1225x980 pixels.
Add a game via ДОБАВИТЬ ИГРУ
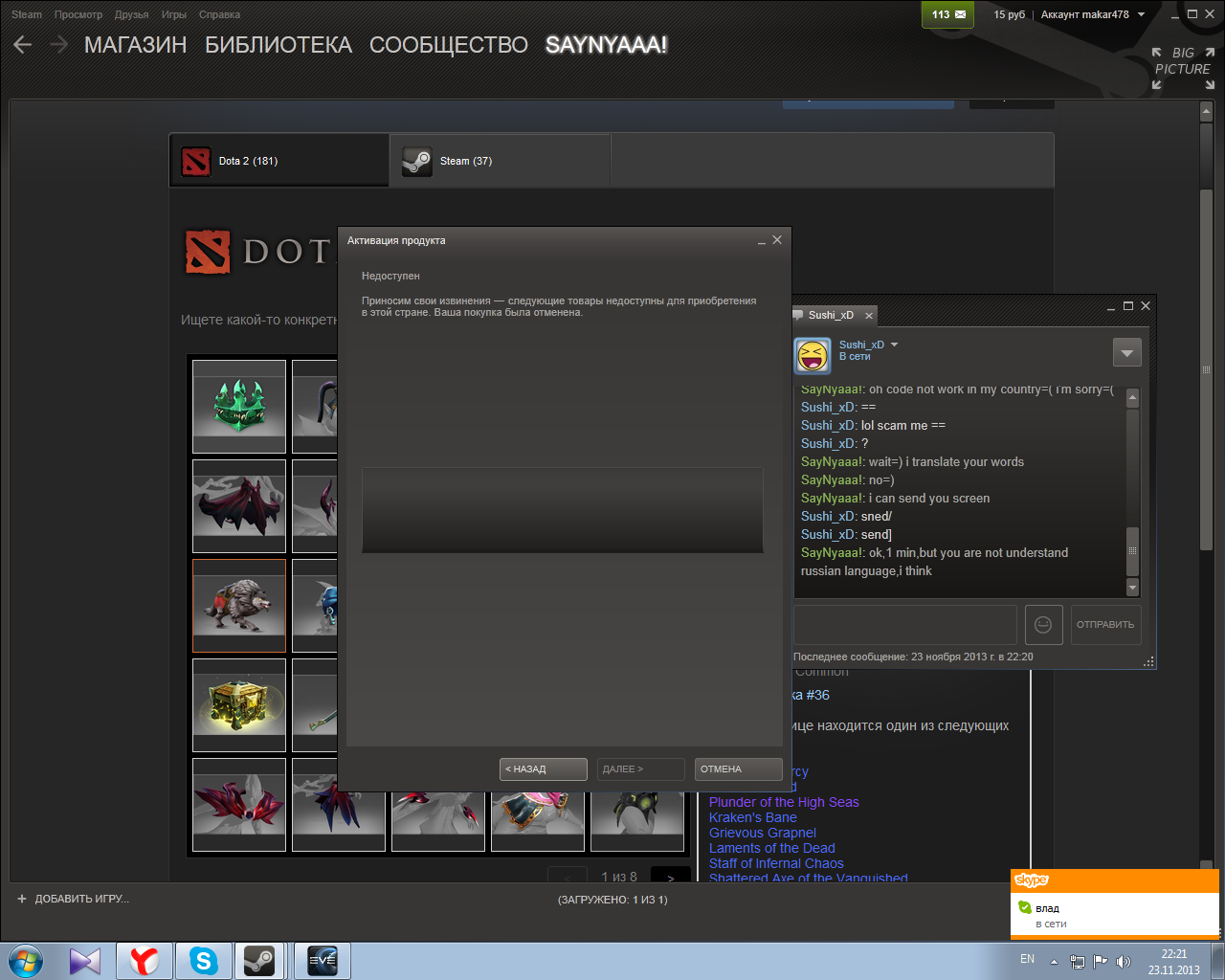73,899
